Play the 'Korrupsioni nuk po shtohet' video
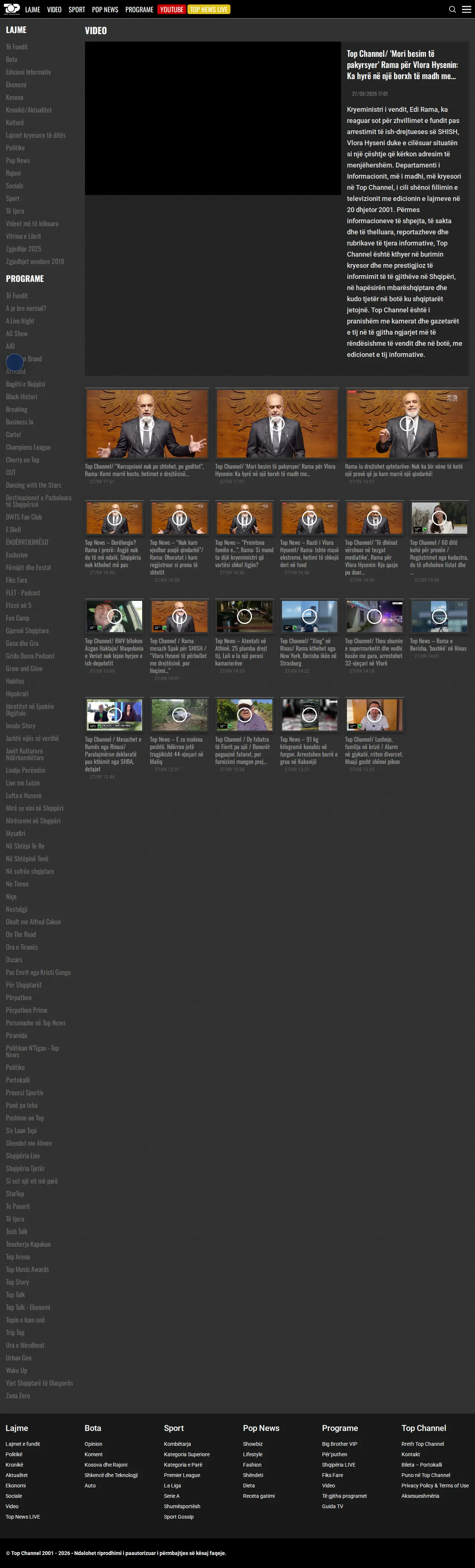The height and width of the screenshot is (1568, 475). [147, 424]
